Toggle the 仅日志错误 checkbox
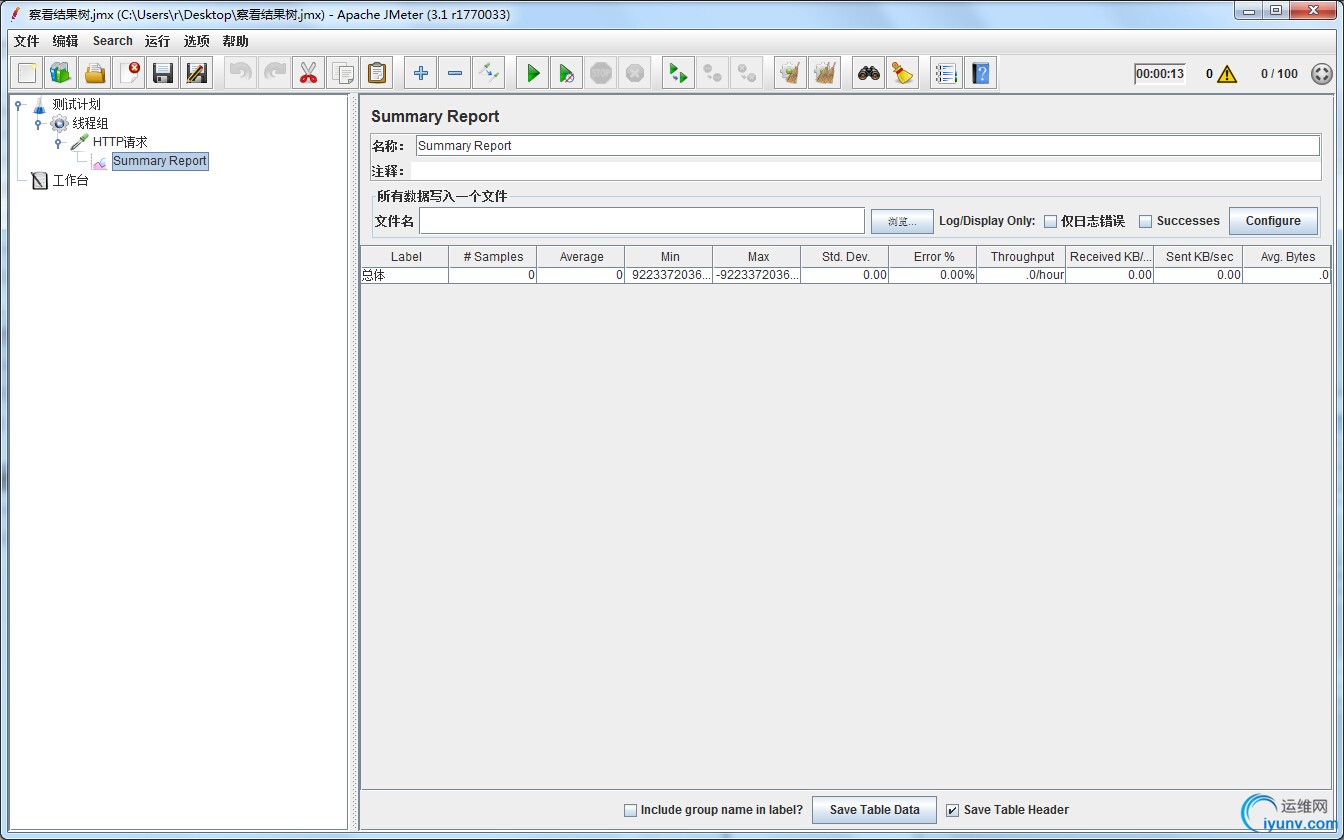This screenshot has width=1344, height=840. click(x=1050, y=221)
